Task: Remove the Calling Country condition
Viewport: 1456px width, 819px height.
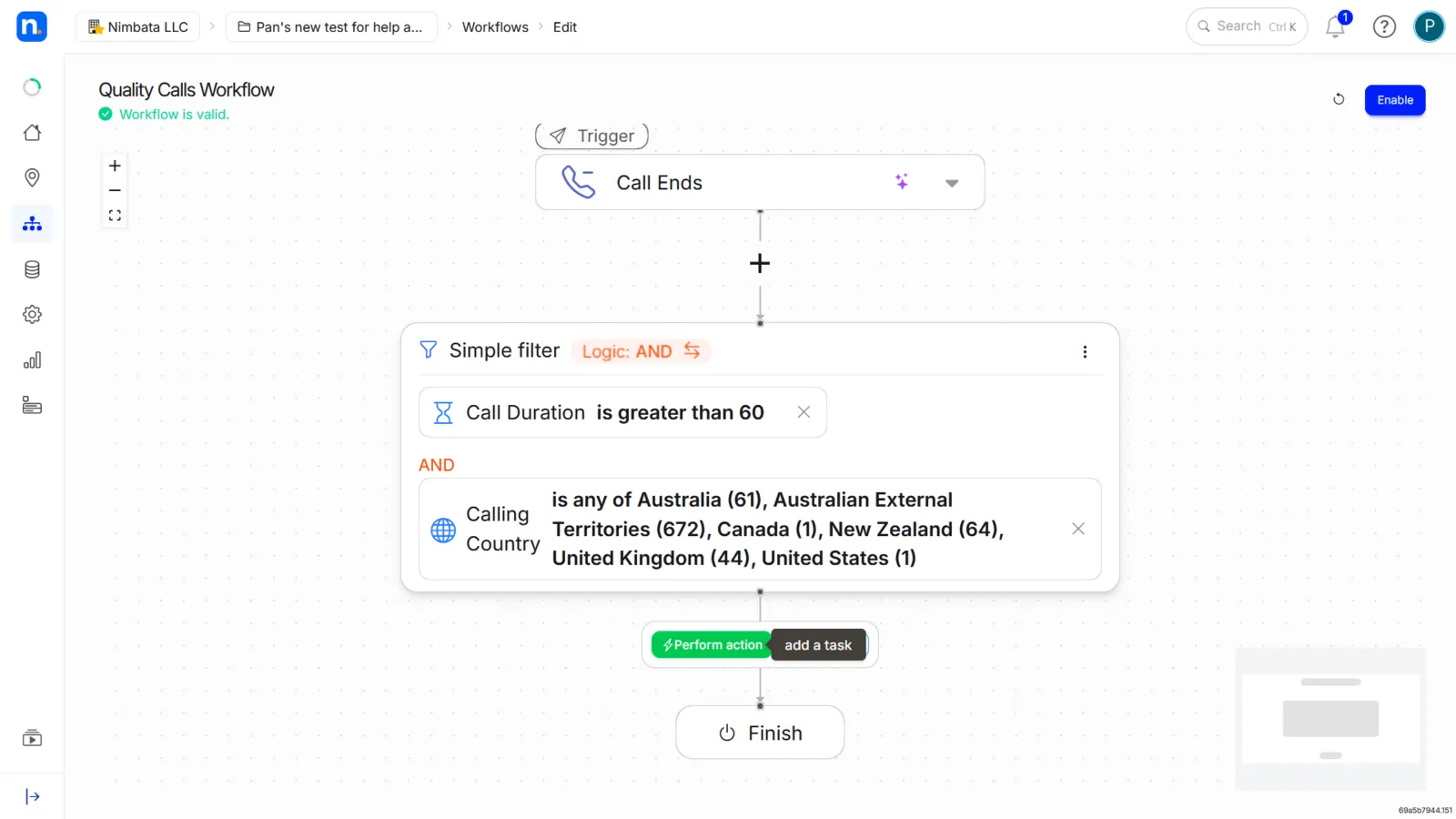Action: point(1078,529)
